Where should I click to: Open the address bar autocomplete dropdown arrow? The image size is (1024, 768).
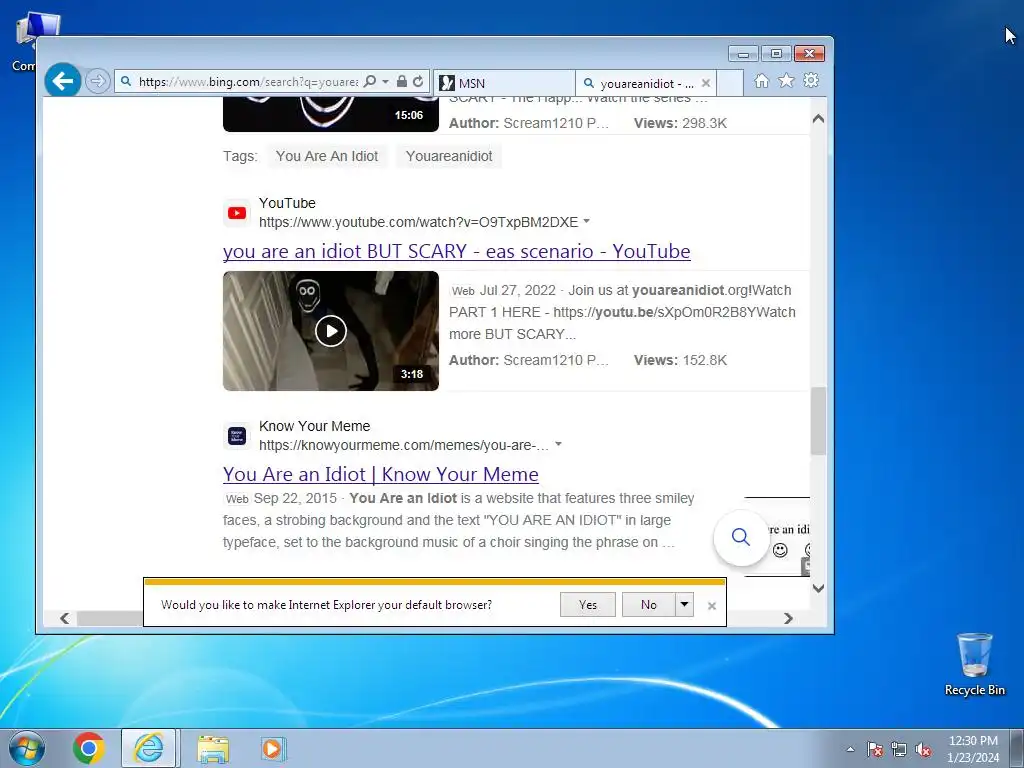pos(385,82)
